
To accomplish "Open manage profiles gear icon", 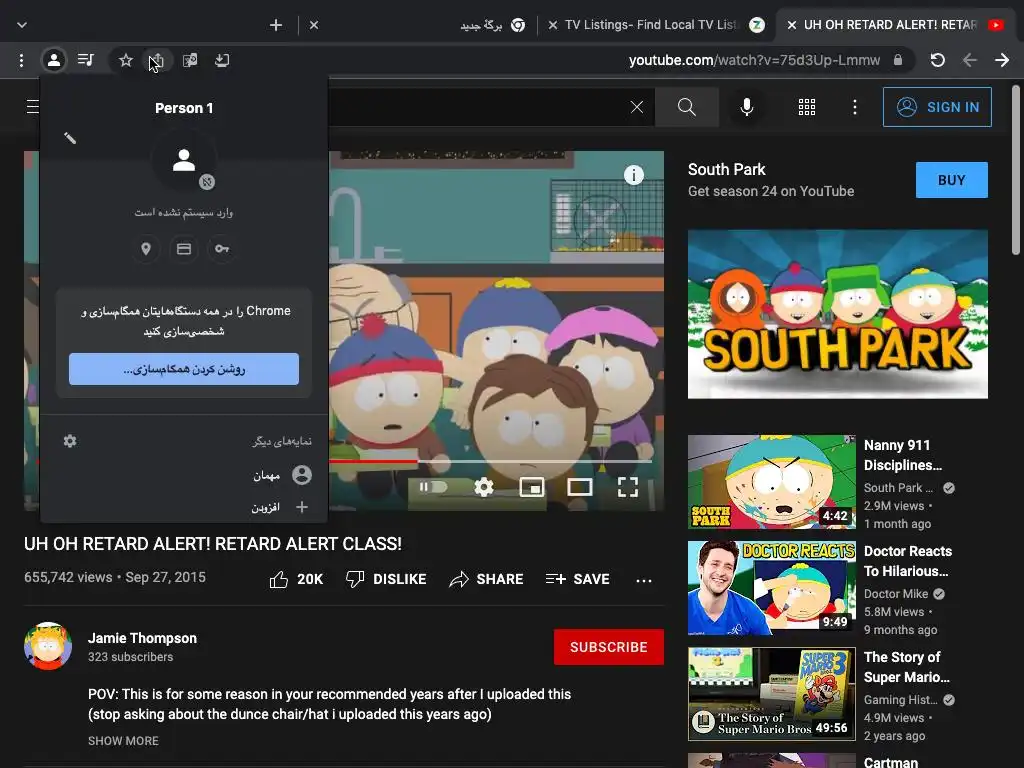I will [70, 441].
